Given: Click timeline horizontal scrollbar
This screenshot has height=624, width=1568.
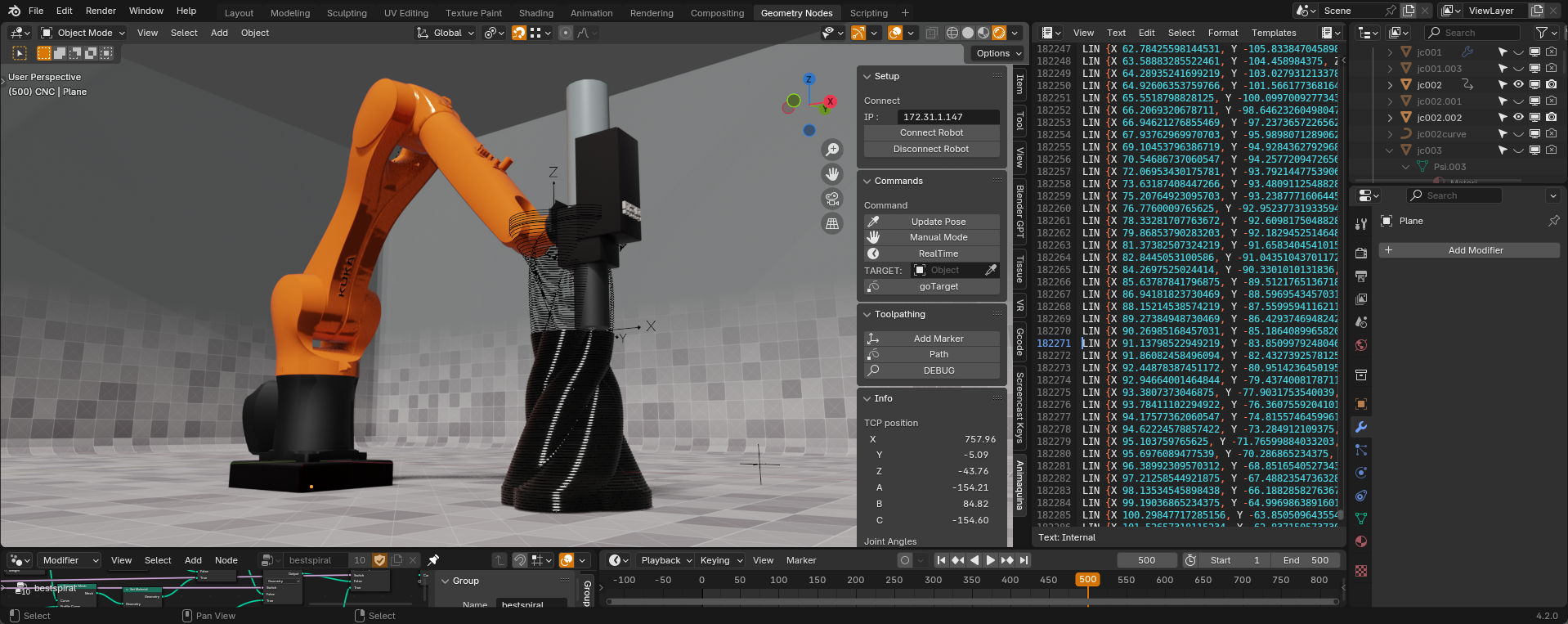Looking at the screenshot, I should pos(973,601).
